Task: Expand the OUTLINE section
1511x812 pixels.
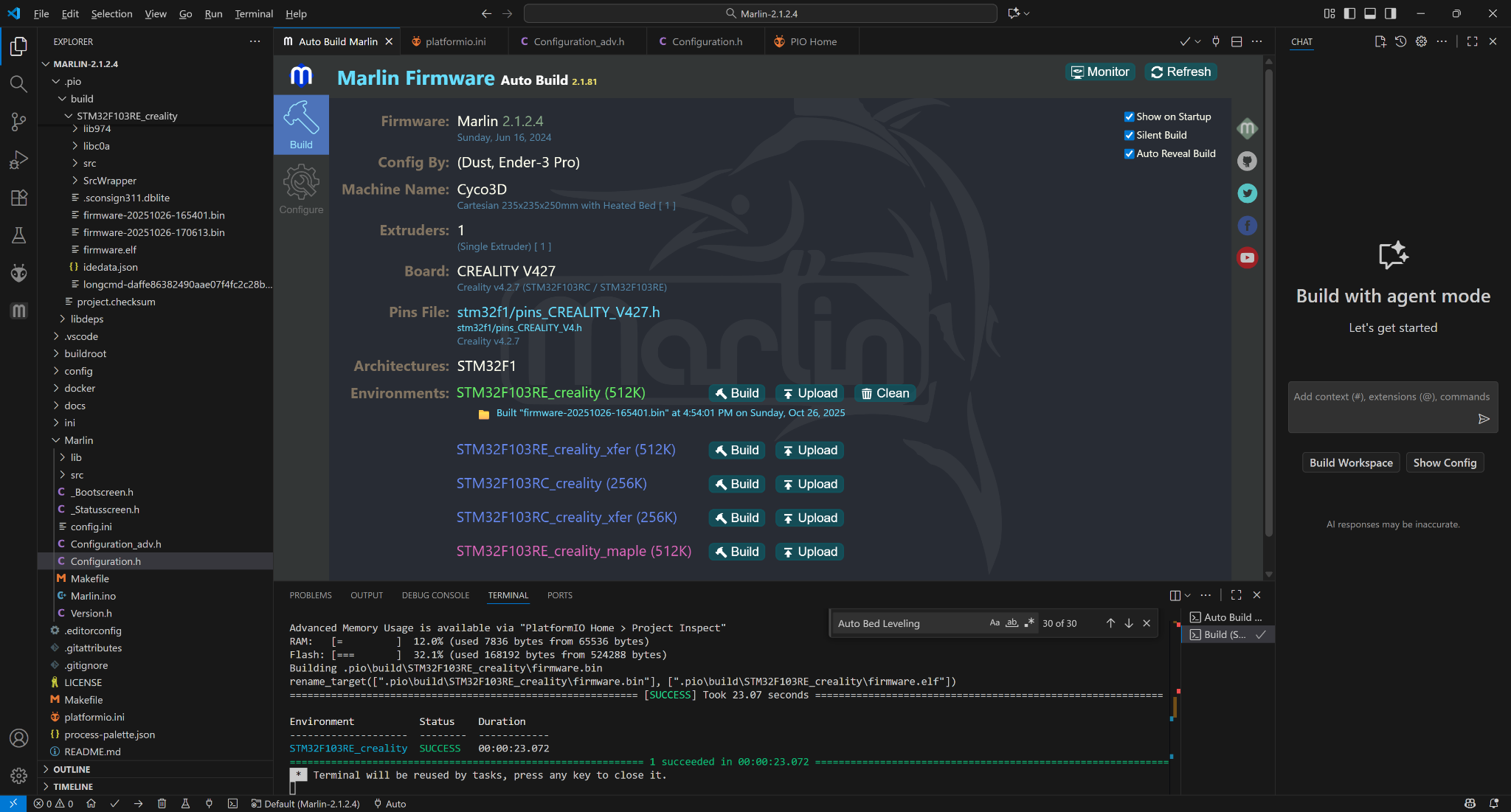Action: pos(72,769)
